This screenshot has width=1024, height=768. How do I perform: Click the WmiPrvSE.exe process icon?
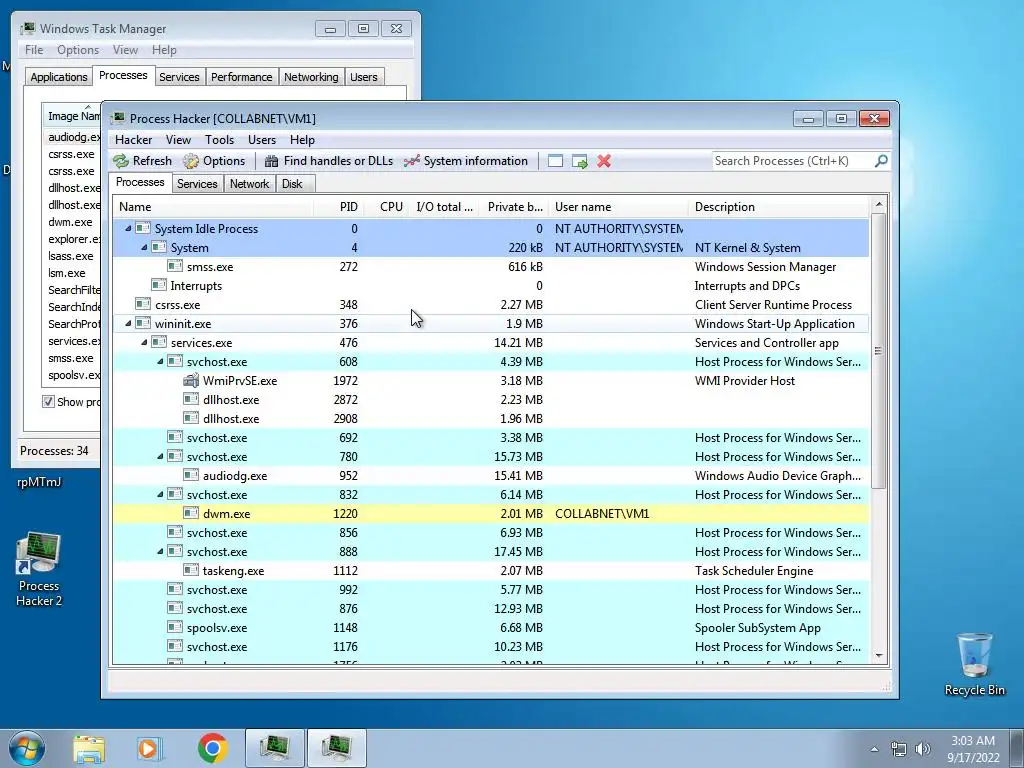coord(191,380)
